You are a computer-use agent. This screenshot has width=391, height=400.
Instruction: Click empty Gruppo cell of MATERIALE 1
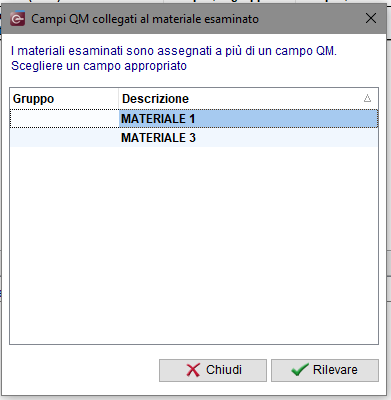click(x=64, y=119)
